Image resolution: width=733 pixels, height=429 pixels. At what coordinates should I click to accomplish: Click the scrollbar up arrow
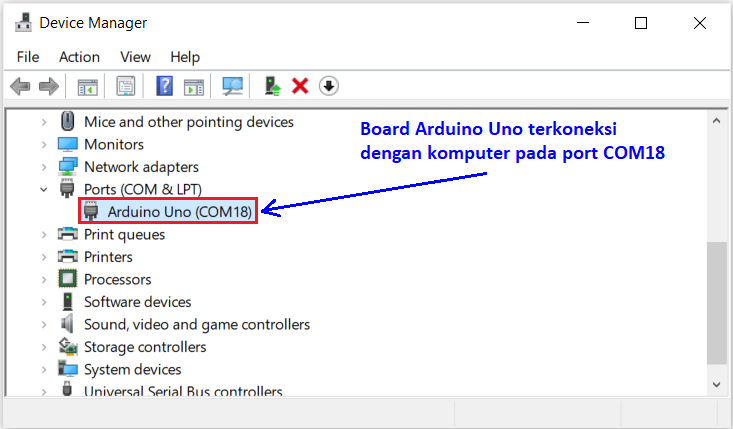coord(717,121)
